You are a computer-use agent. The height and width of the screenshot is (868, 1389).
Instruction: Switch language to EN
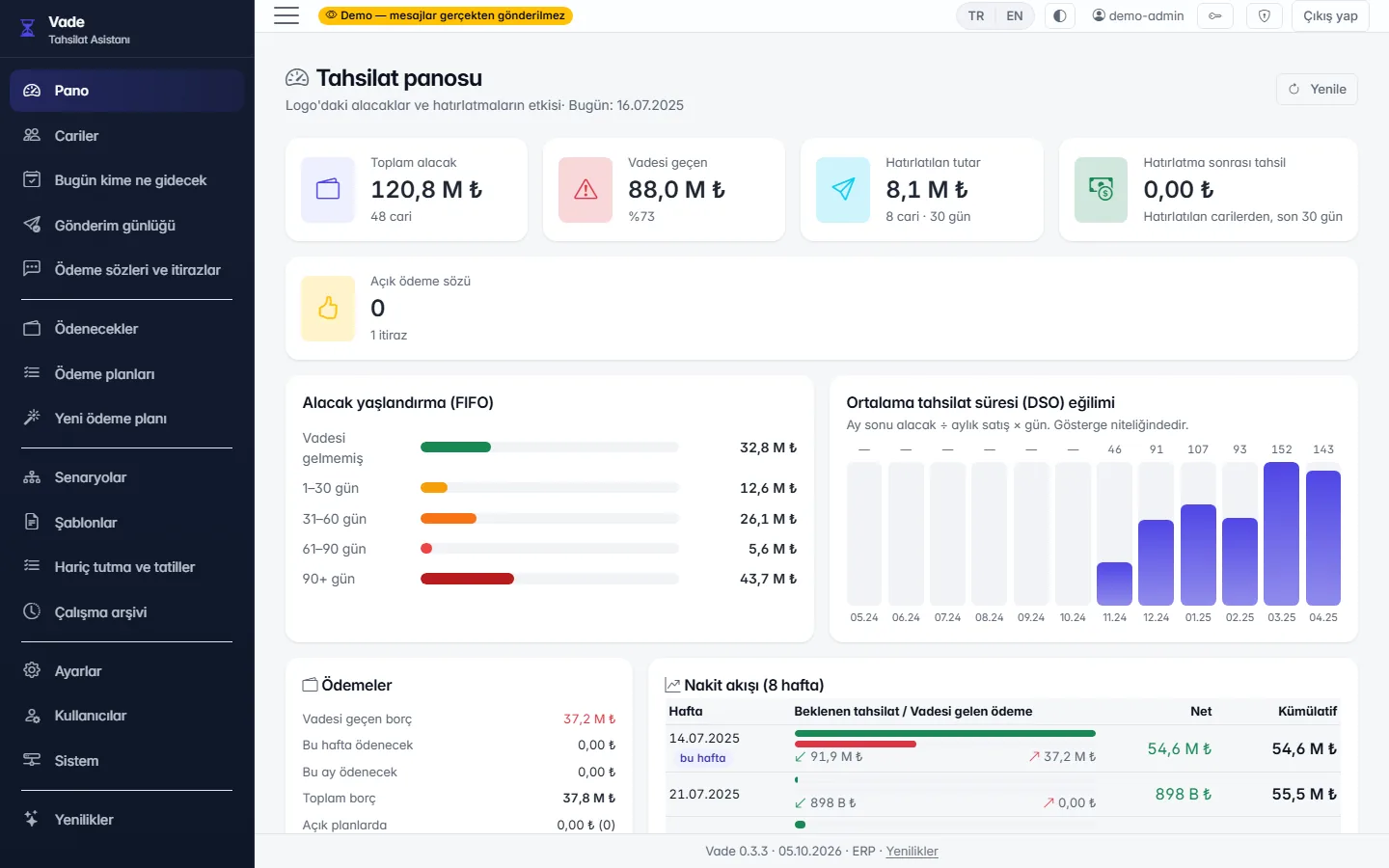(x=1015, y=15)
